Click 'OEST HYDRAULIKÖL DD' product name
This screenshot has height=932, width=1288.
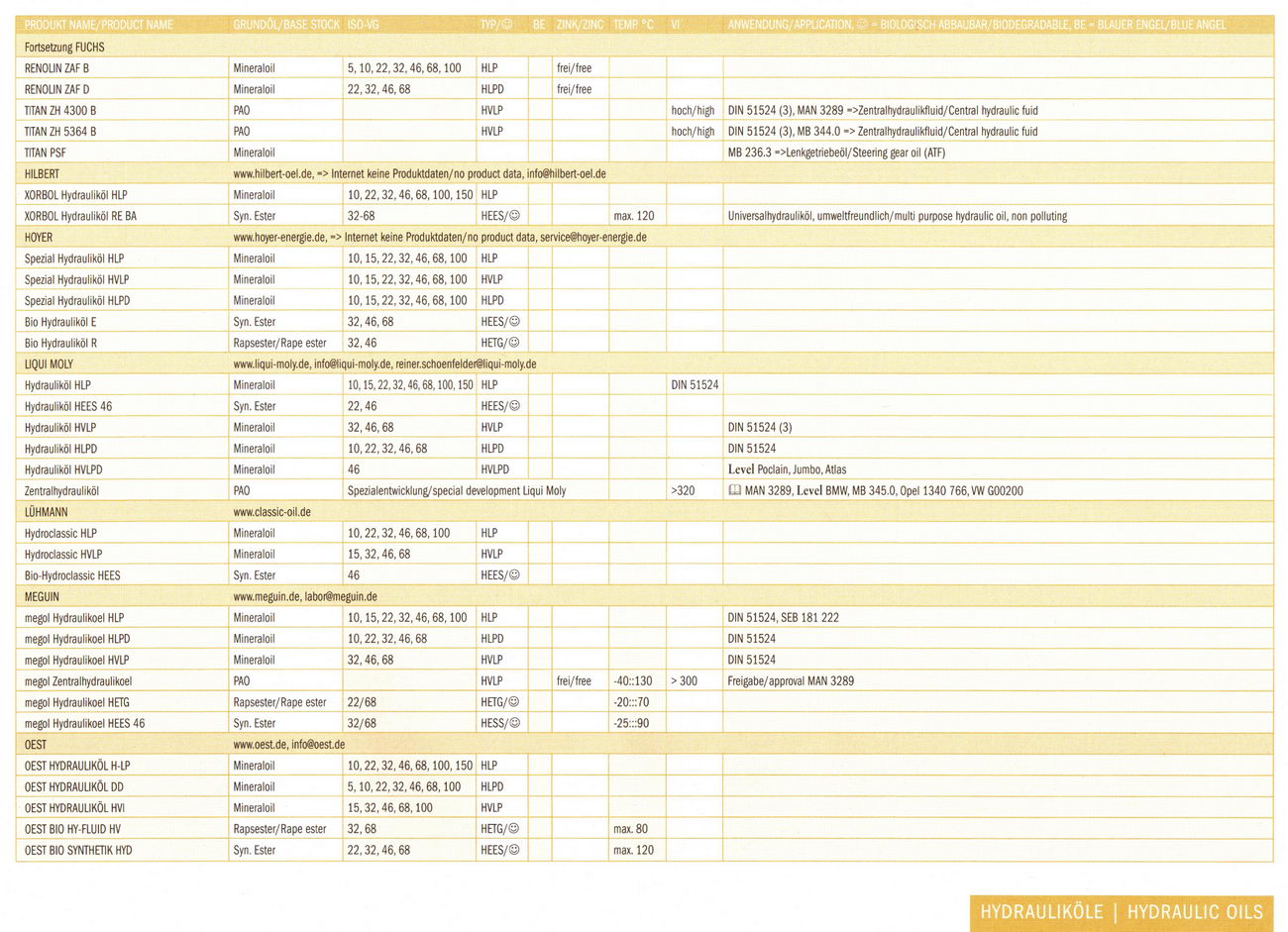pos(73,787)
